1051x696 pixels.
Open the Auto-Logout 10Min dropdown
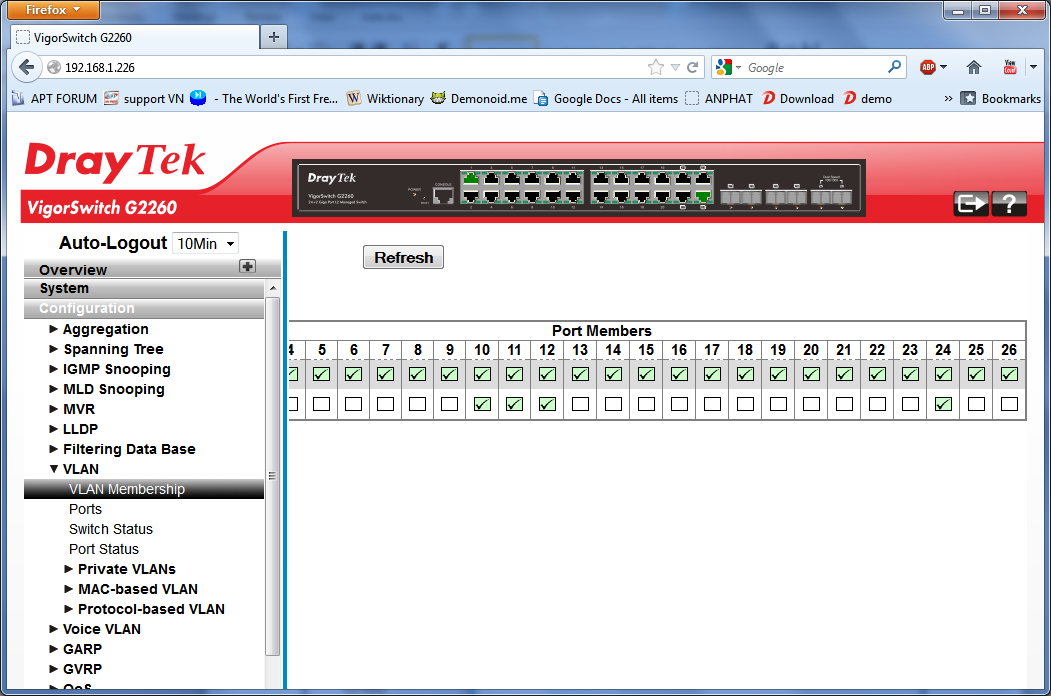tap(205, 243)
